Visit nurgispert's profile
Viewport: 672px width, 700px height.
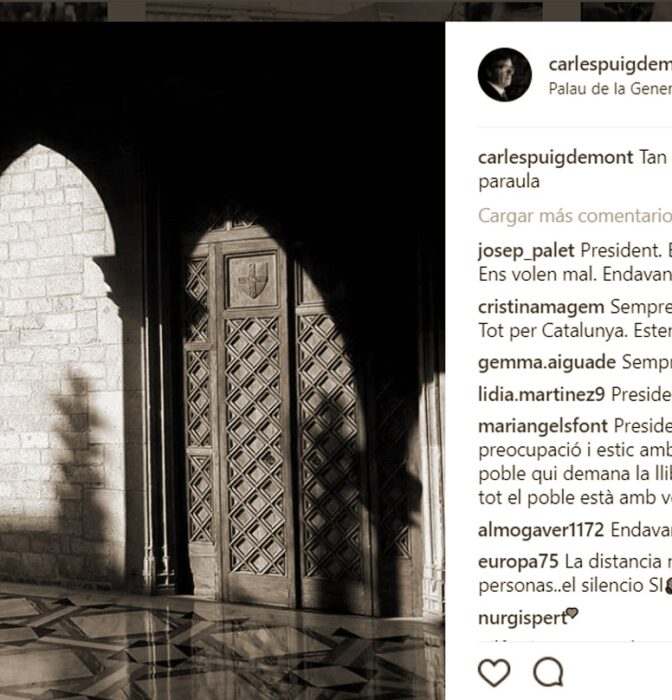point(522,619)
